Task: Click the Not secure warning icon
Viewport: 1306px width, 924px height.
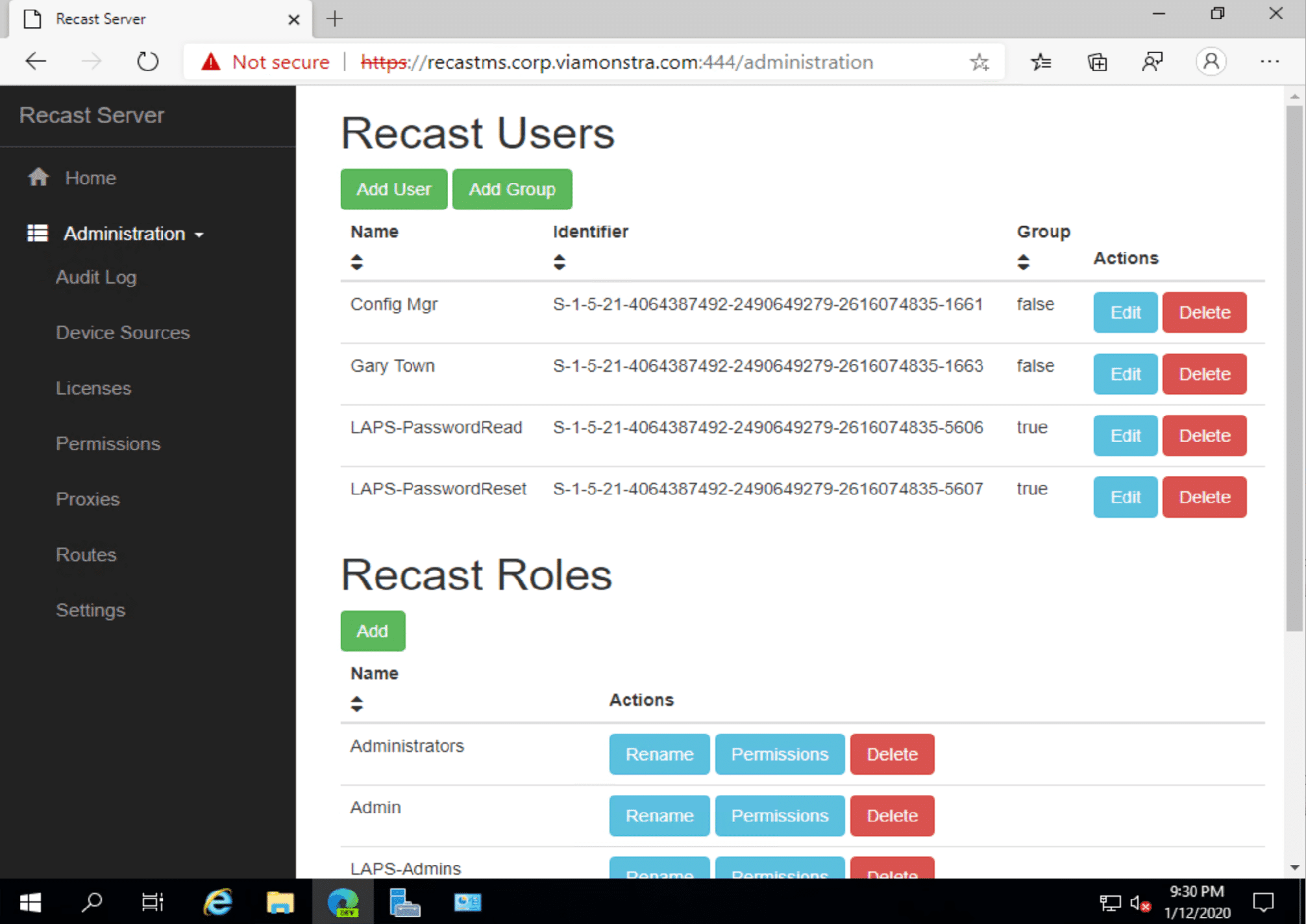Action: click(x=210, y=62)
